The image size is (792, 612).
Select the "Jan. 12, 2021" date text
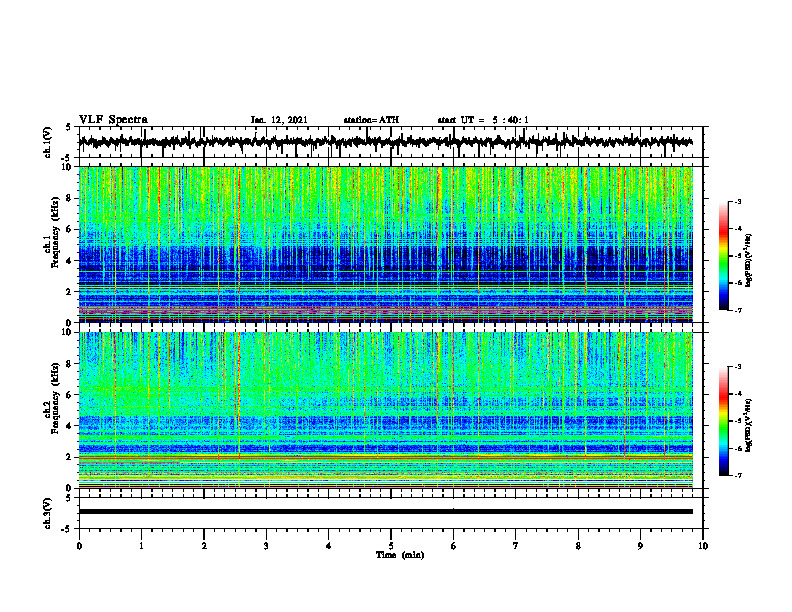(279, 120)
